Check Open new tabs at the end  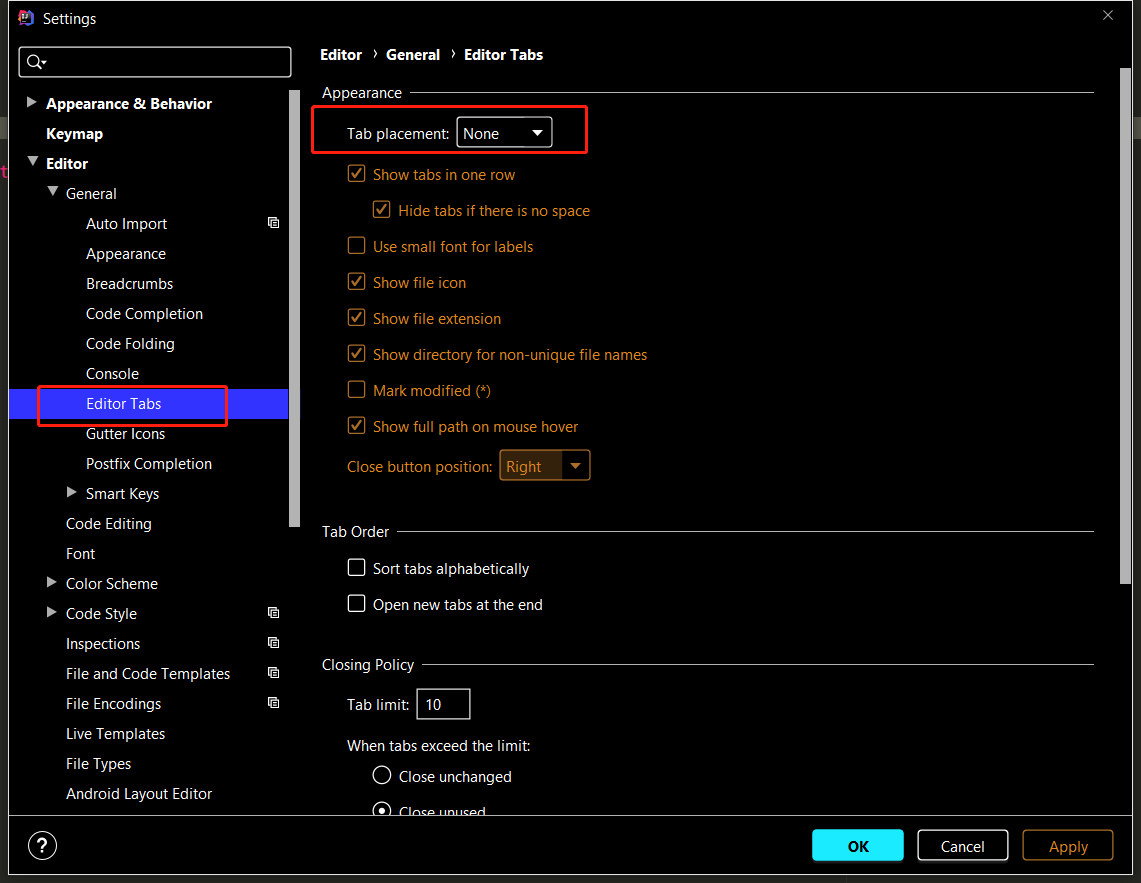pyautogui.click(x=357, y=604)
